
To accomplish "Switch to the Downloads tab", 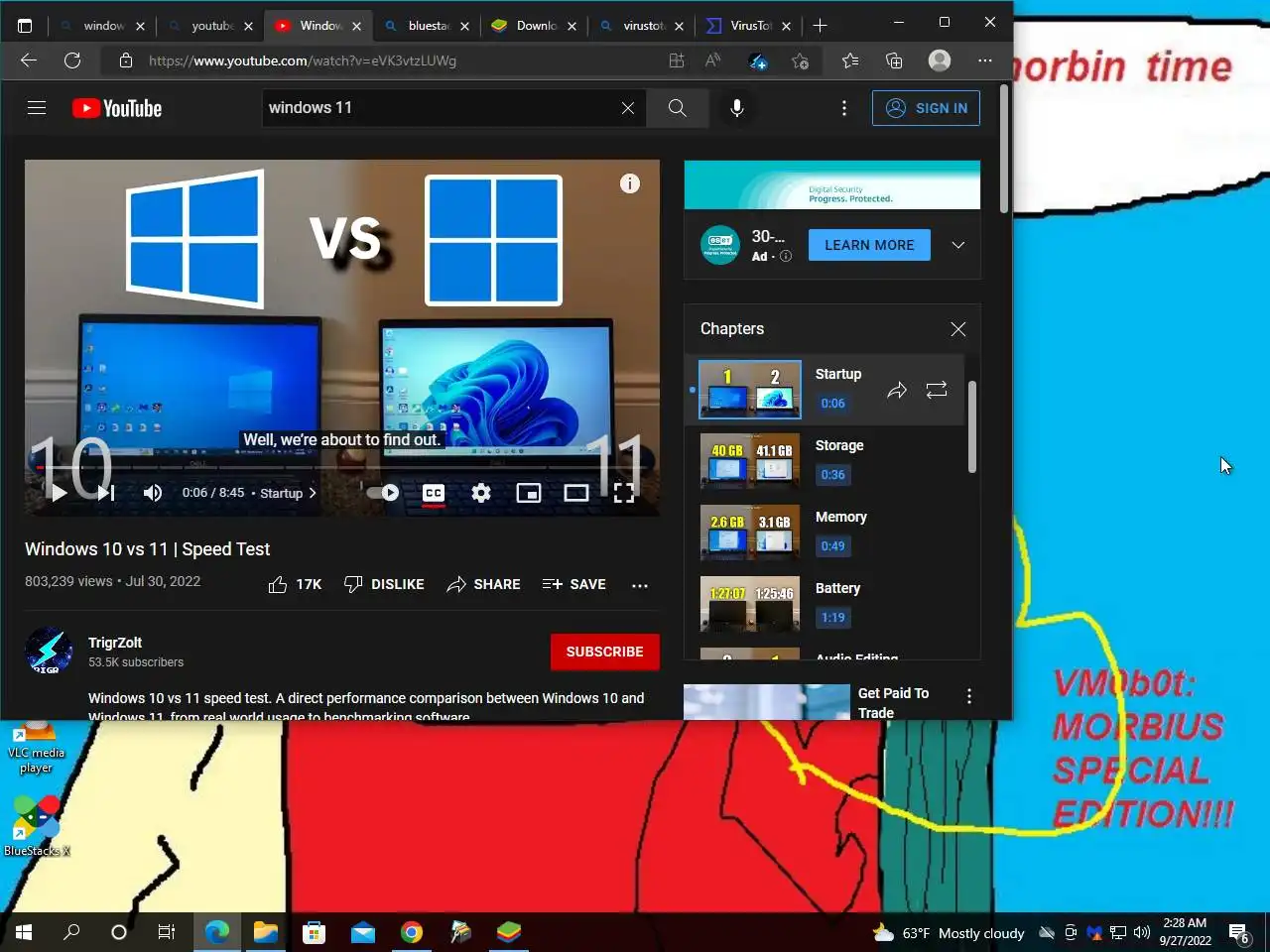I will [x=534, y=26].
